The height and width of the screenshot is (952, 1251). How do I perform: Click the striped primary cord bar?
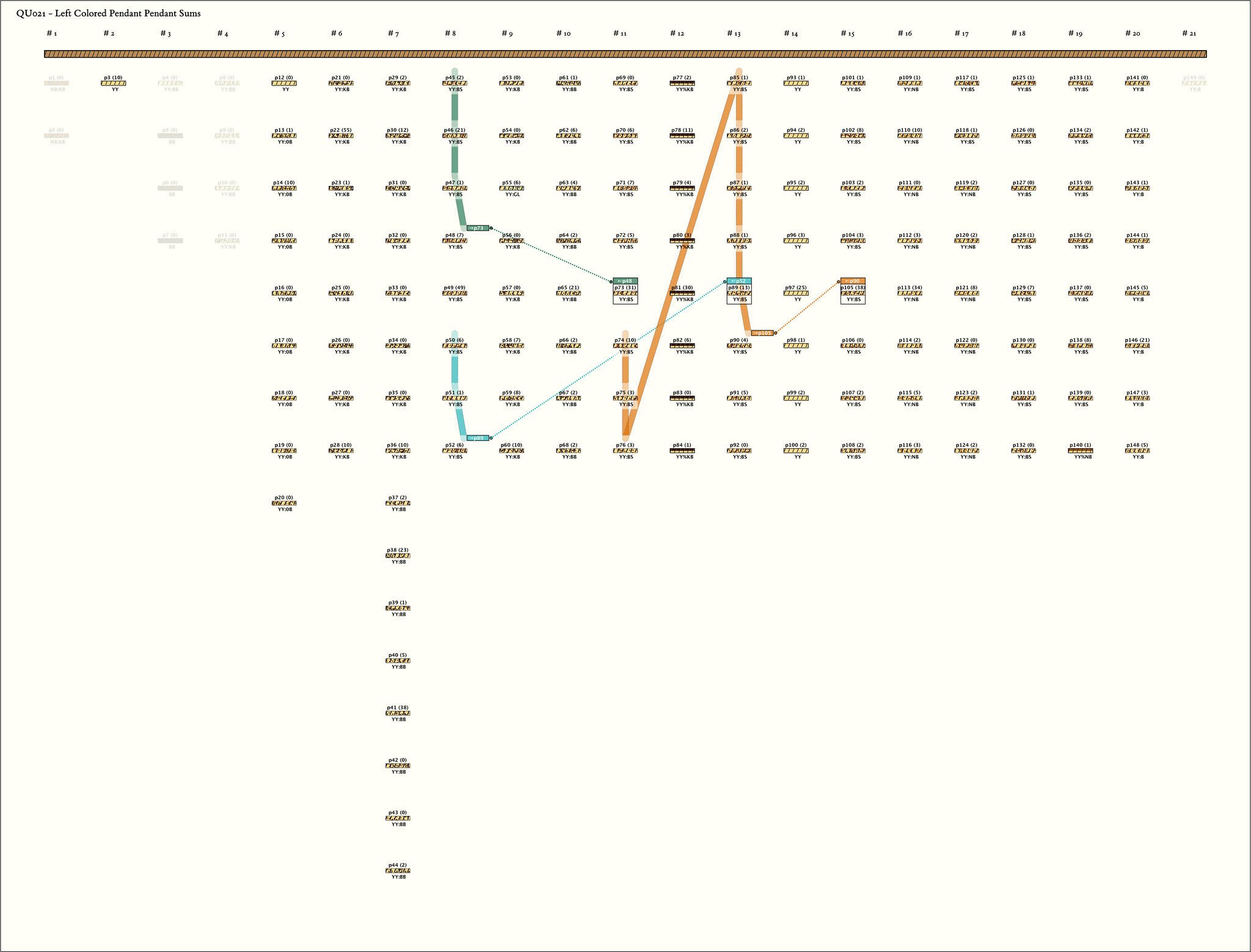click(x=625, y=54)
